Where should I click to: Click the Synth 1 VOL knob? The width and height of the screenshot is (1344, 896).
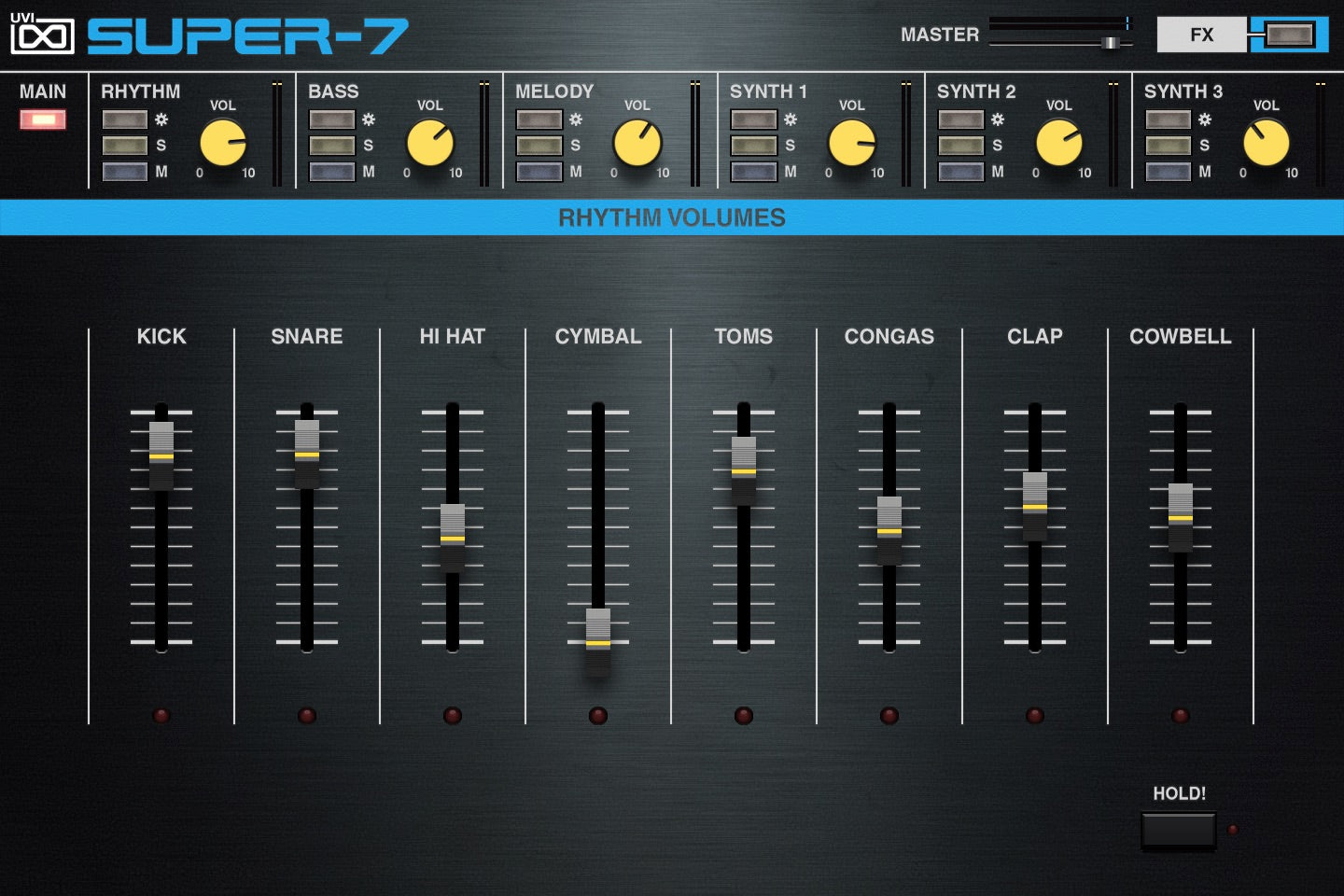tap(851, 143)
